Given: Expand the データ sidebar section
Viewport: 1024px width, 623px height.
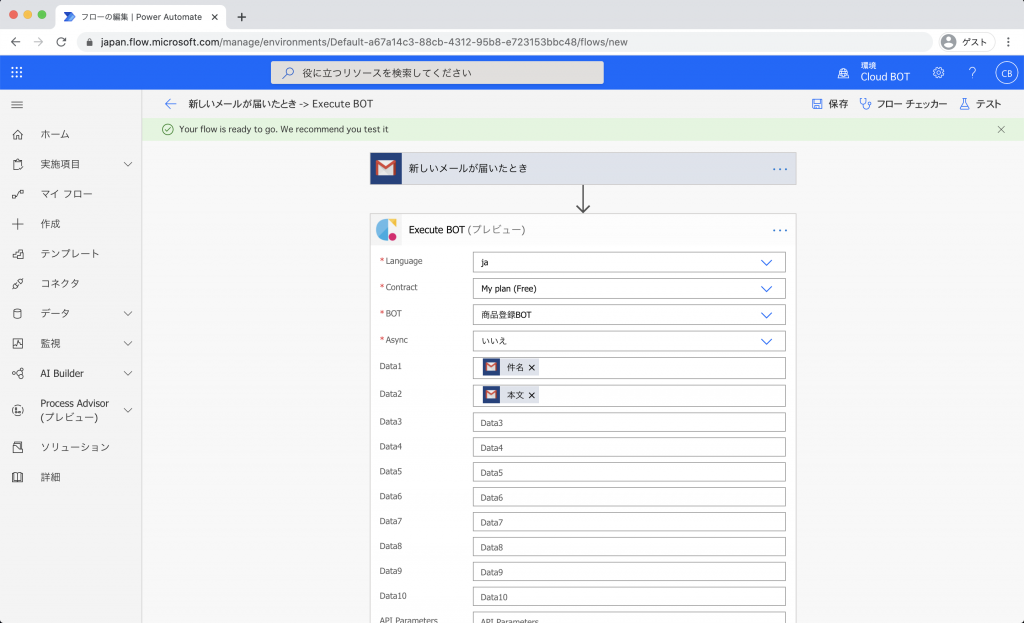Looking at the screenshot, I should (x=128, y=313).
